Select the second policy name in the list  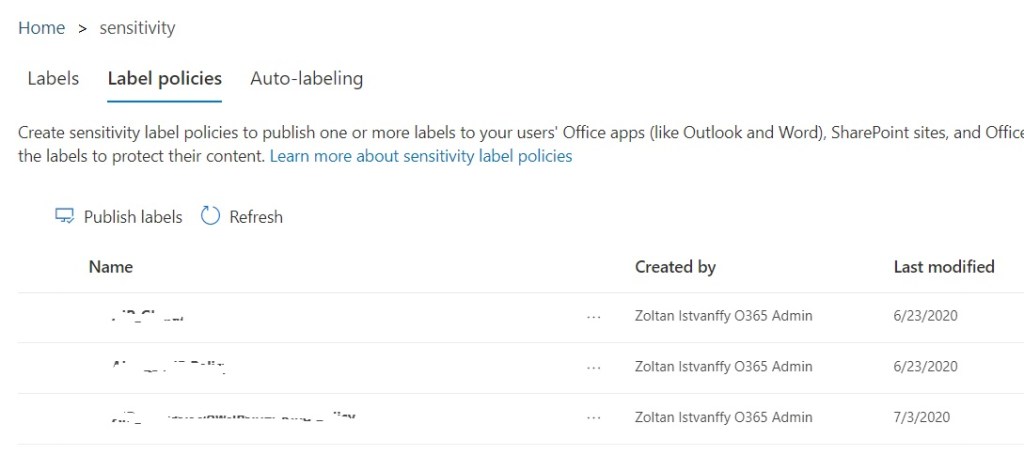click(x=168, y=367)
